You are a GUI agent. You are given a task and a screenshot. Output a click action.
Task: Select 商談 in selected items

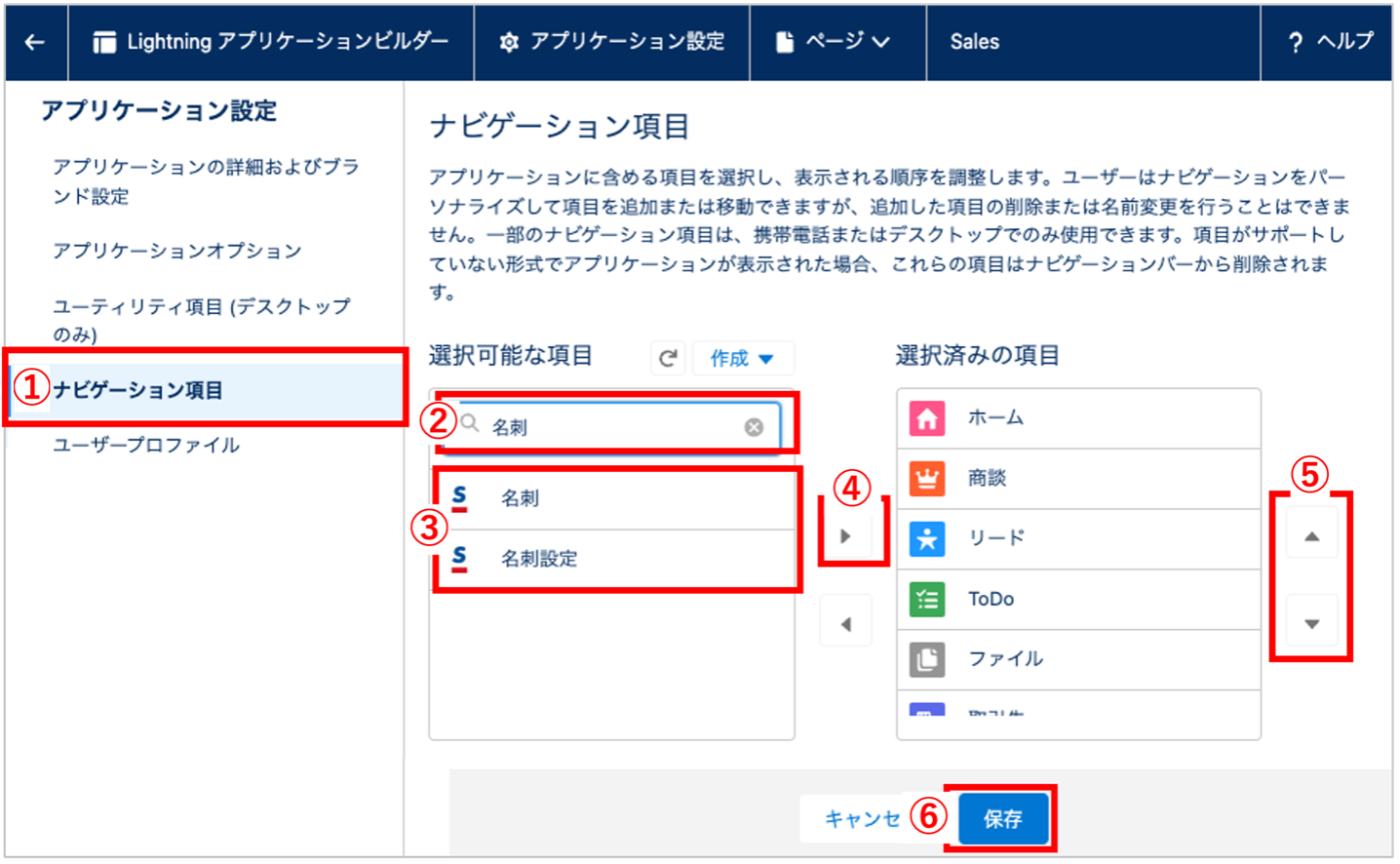coord(1078,479)
